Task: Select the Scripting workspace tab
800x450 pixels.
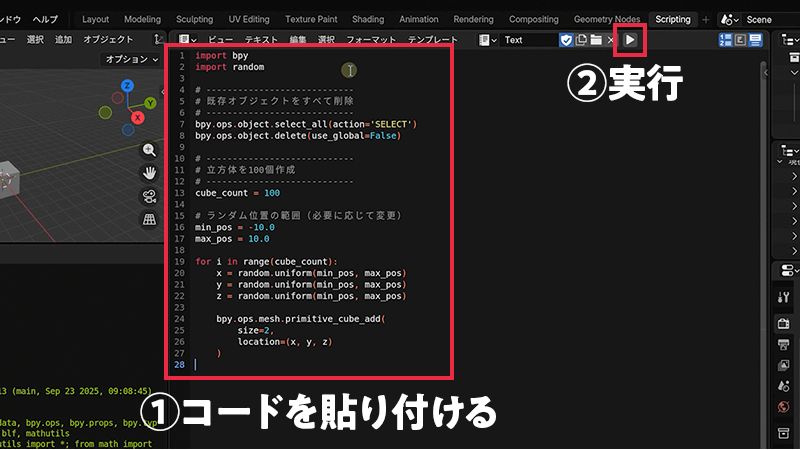Action: tap(672, 19)
